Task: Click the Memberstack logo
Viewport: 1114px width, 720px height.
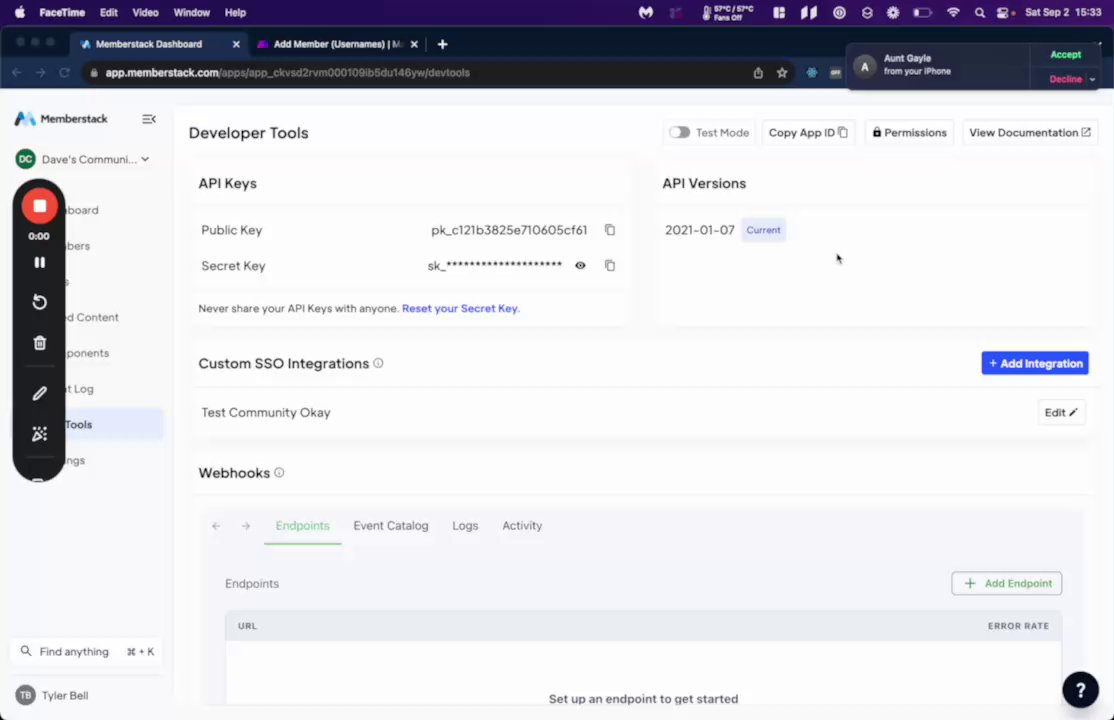Action: coord(61,119)
